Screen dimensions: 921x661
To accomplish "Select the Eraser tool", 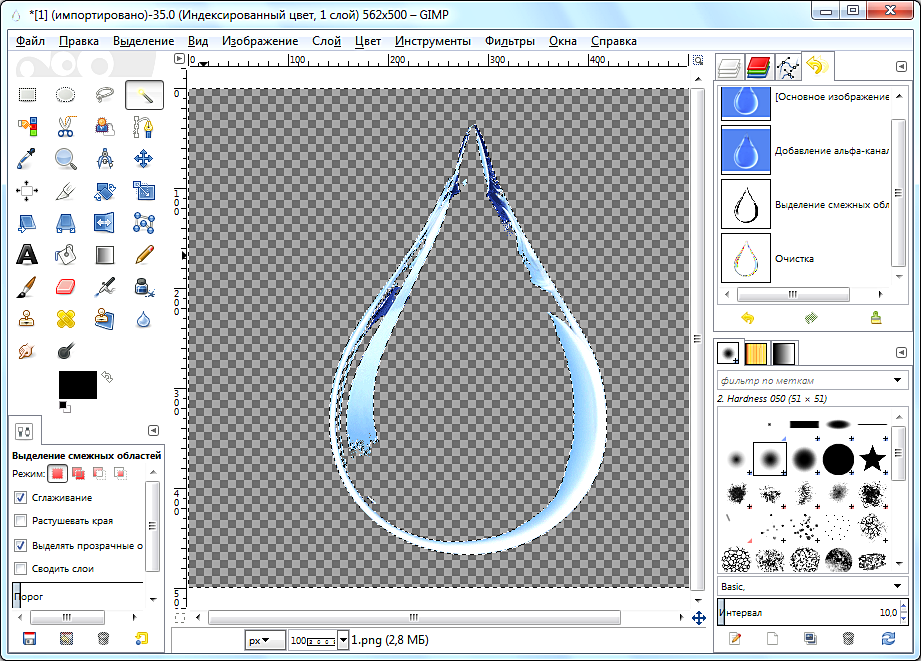I will [66, 287].
